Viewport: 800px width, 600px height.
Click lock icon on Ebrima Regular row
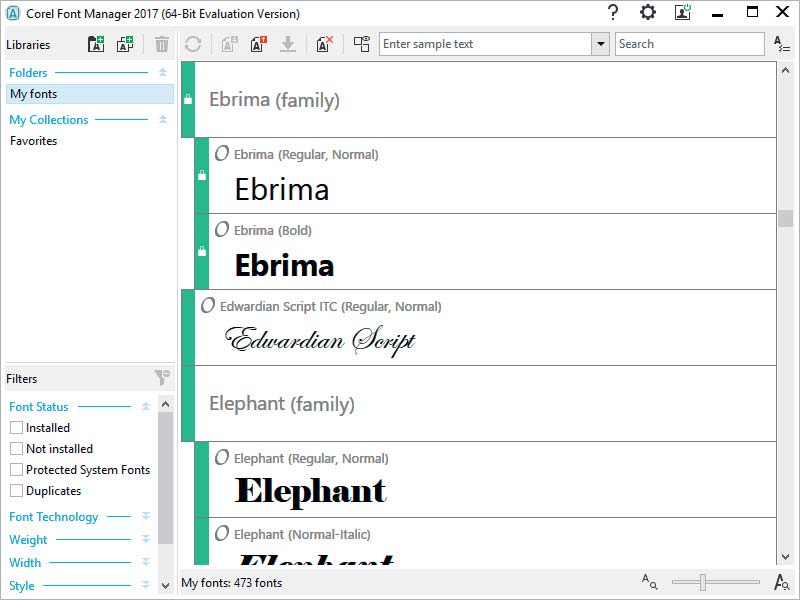(x=202, y=175)
